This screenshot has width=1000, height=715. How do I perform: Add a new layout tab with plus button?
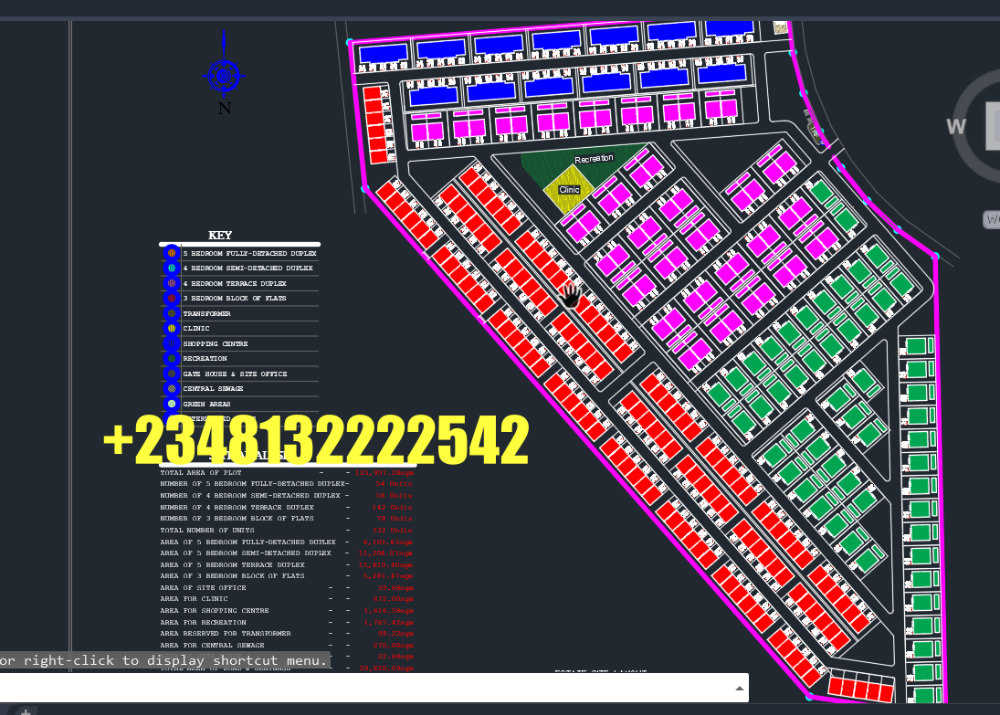click(x=25, y=711)
